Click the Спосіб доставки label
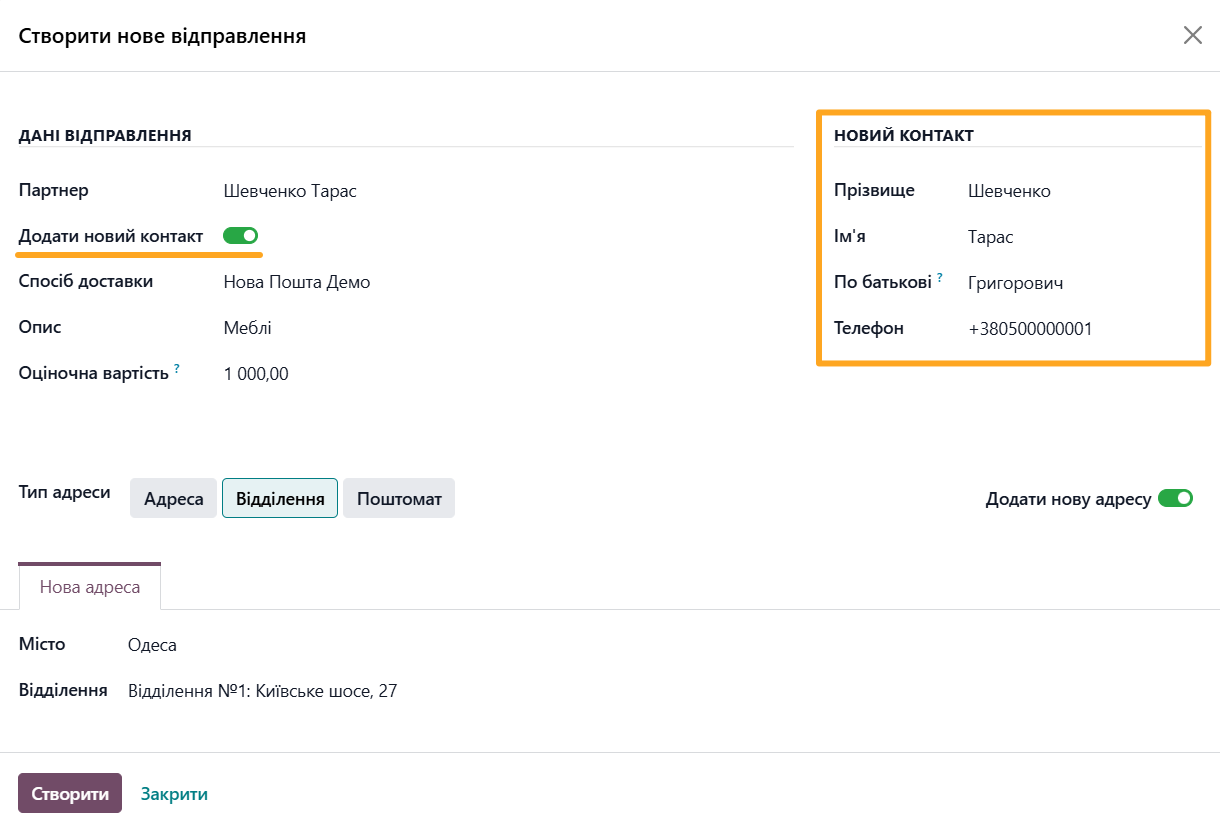Screen dimensions: 1220x831 pos(86,281)
